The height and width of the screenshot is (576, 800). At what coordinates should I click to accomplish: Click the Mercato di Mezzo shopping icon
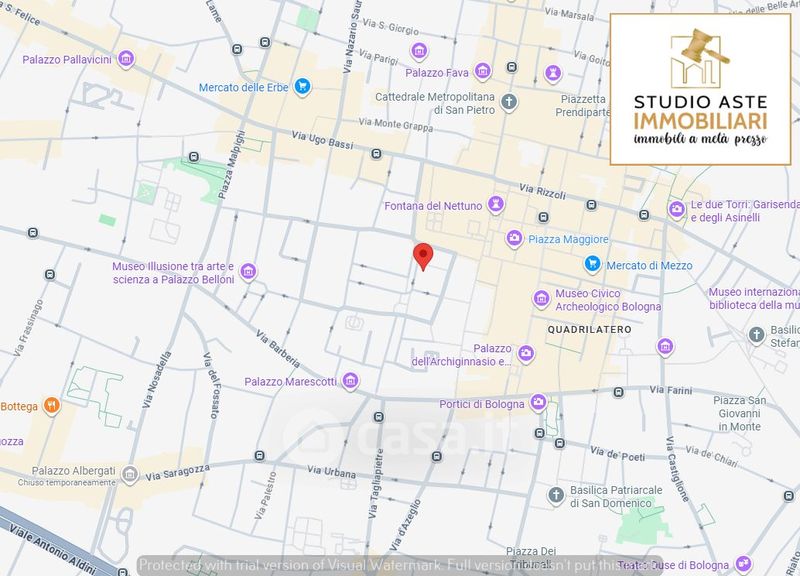pos(592,264)
